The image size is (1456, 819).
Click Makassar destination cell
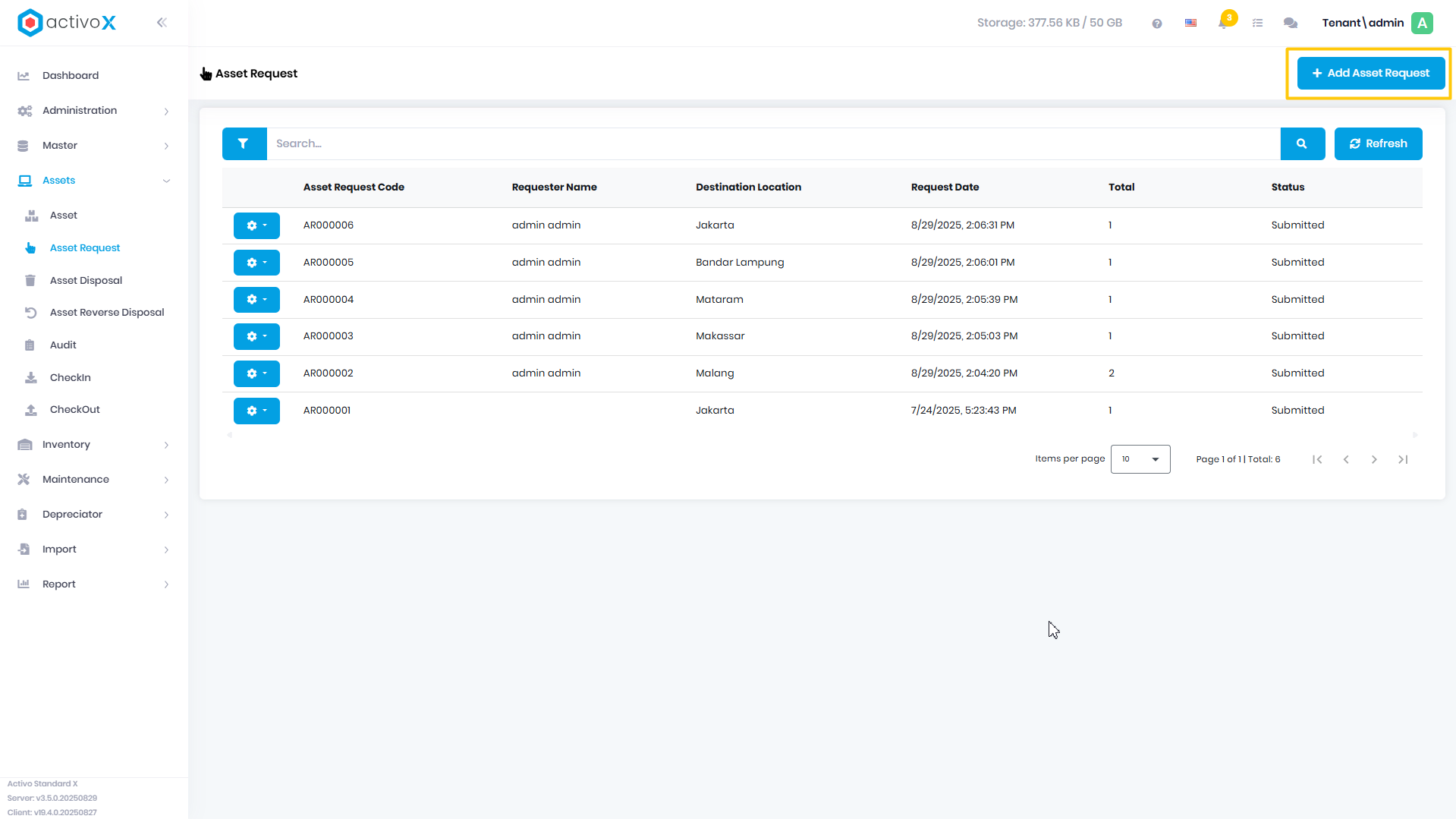(x=720, y=336)
